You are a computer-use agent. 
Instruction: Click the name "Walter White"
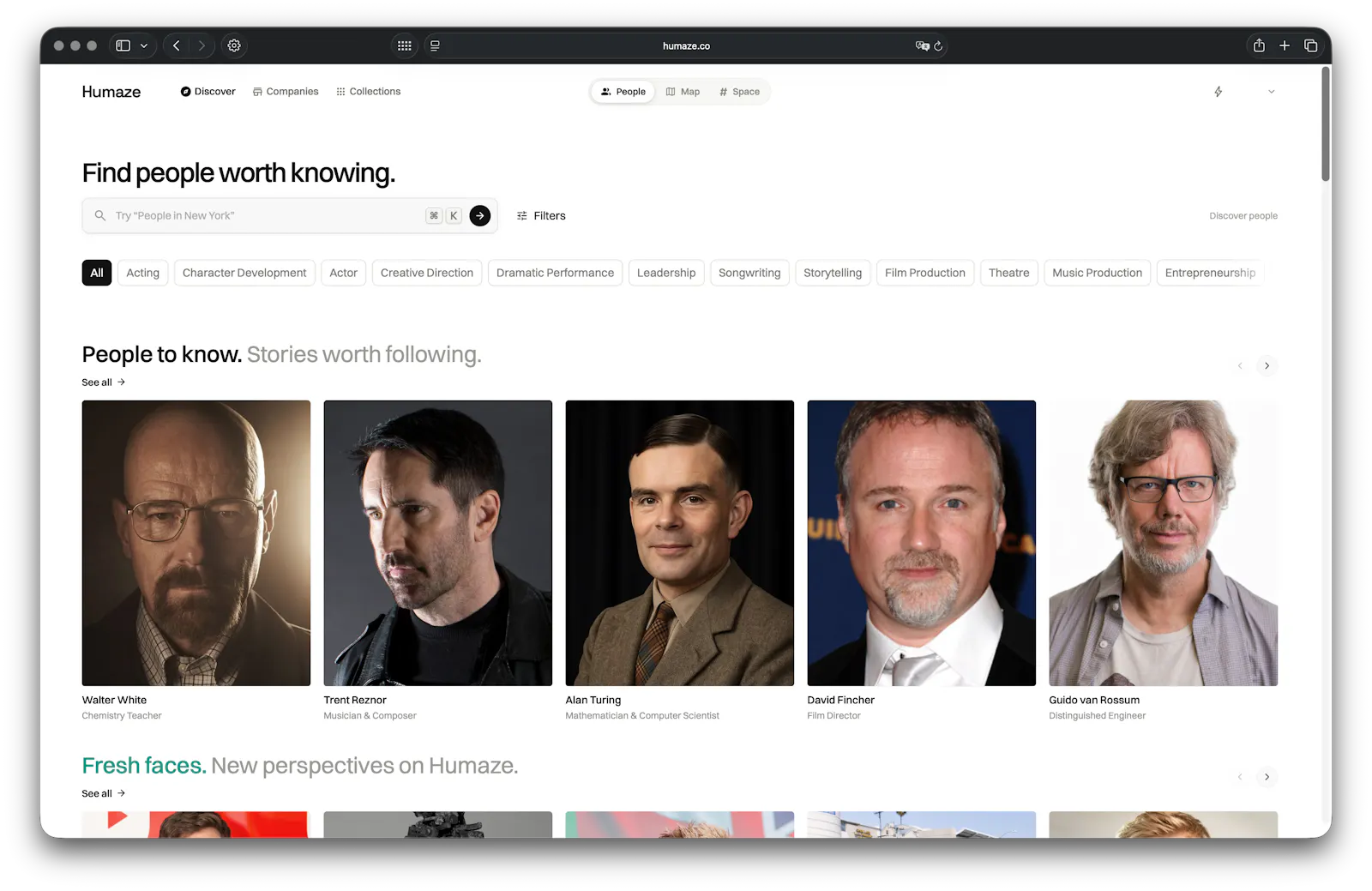tap(114, 701)
